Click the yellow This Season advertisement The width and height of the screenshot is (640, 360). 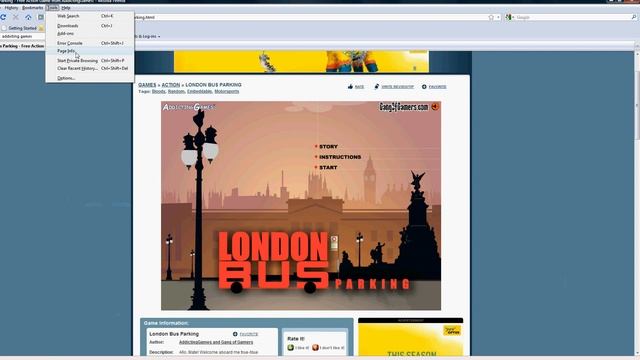point(410,340)
